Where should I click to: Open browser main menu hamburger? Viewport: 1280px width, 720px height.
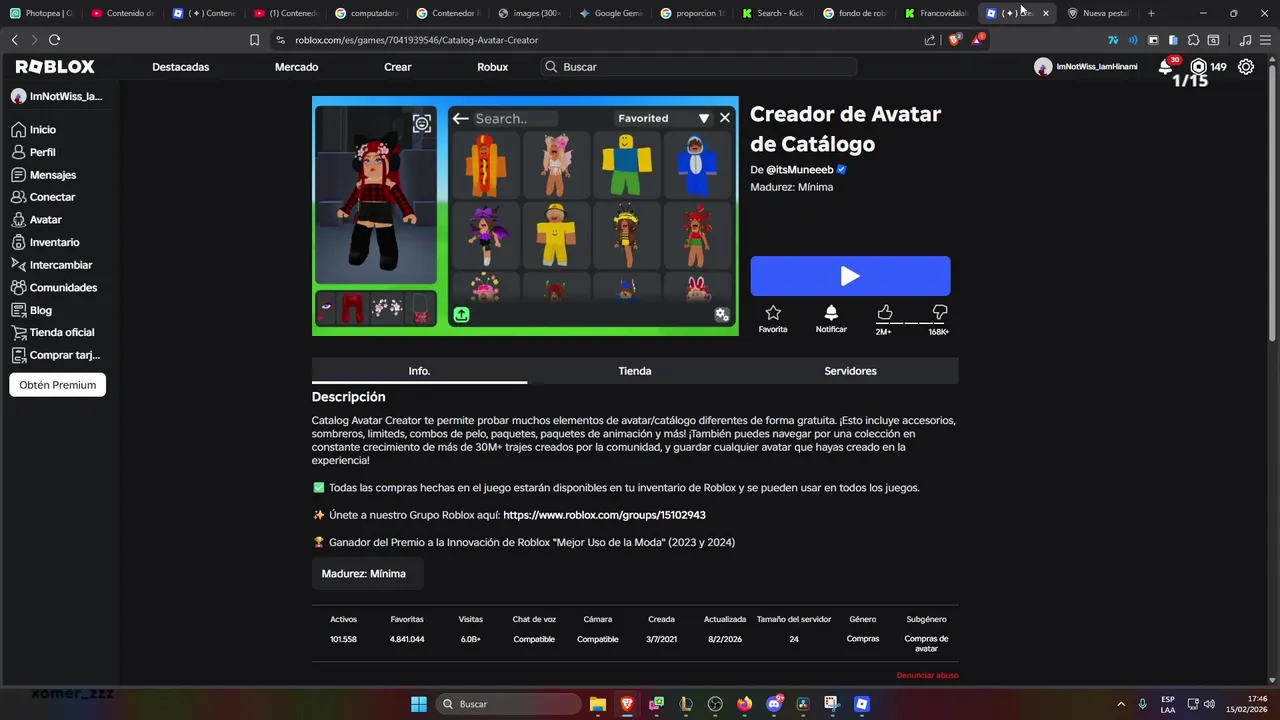1266,40
